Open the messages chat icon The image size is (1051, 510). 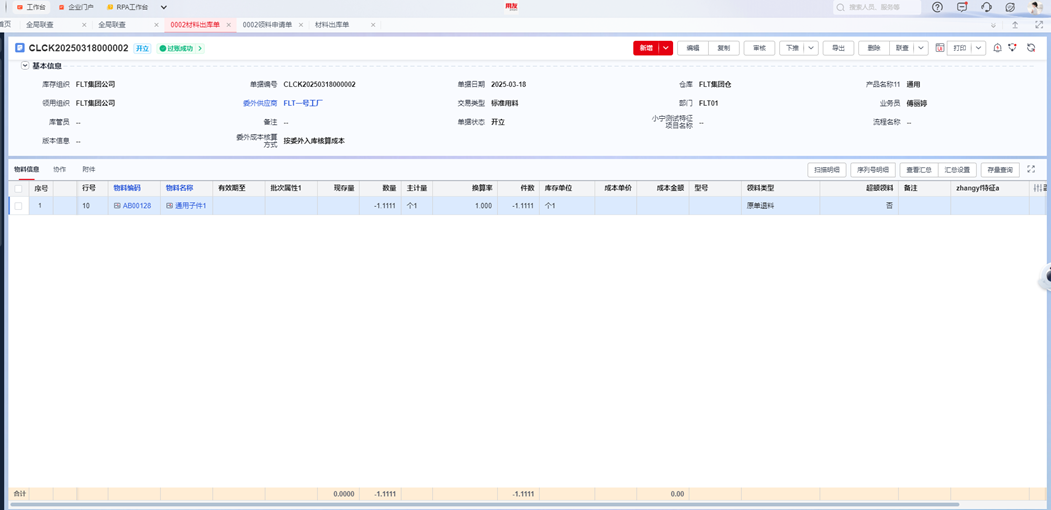click(962, 7)
